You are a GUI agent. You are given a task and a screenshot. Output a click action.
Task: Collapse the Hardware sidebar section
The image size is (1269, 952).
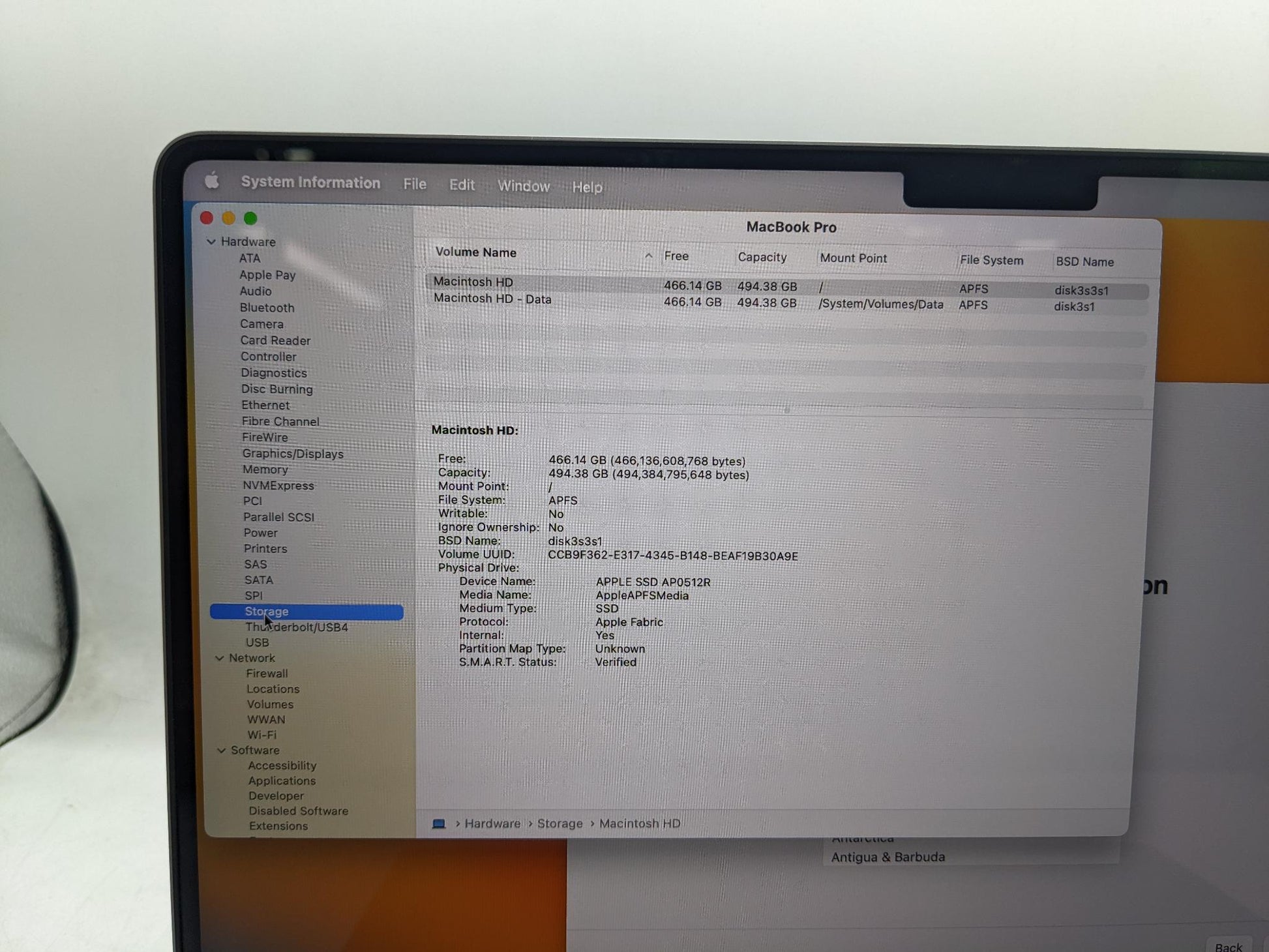[211, 242]
